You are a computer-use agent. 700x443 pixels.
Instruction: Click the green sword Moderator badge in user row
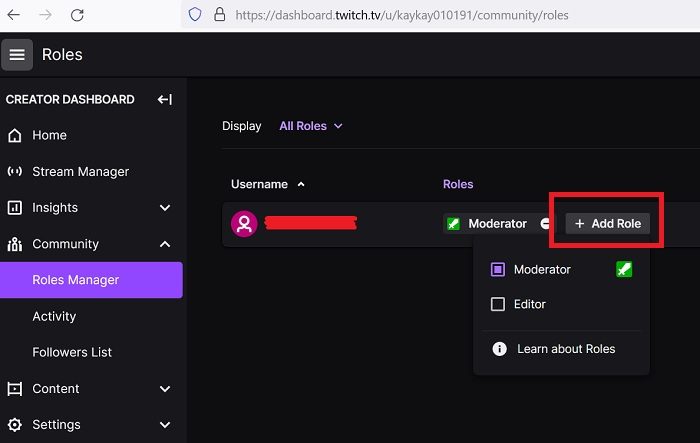click(x=453, y=223)
